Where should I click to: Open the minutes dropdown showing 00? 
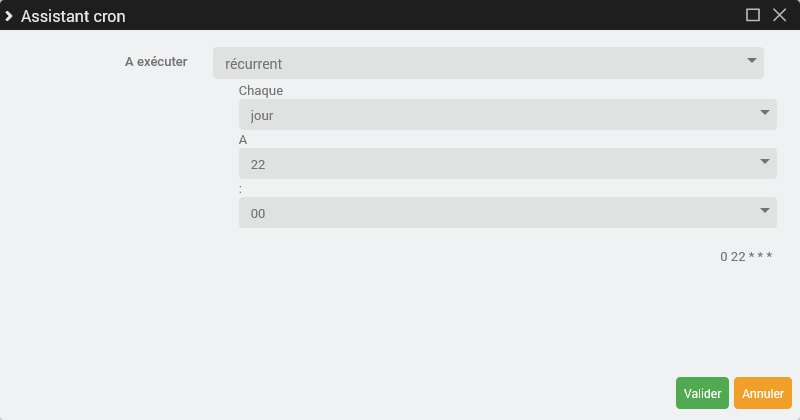pyautogui.click(x=500, y=213)
